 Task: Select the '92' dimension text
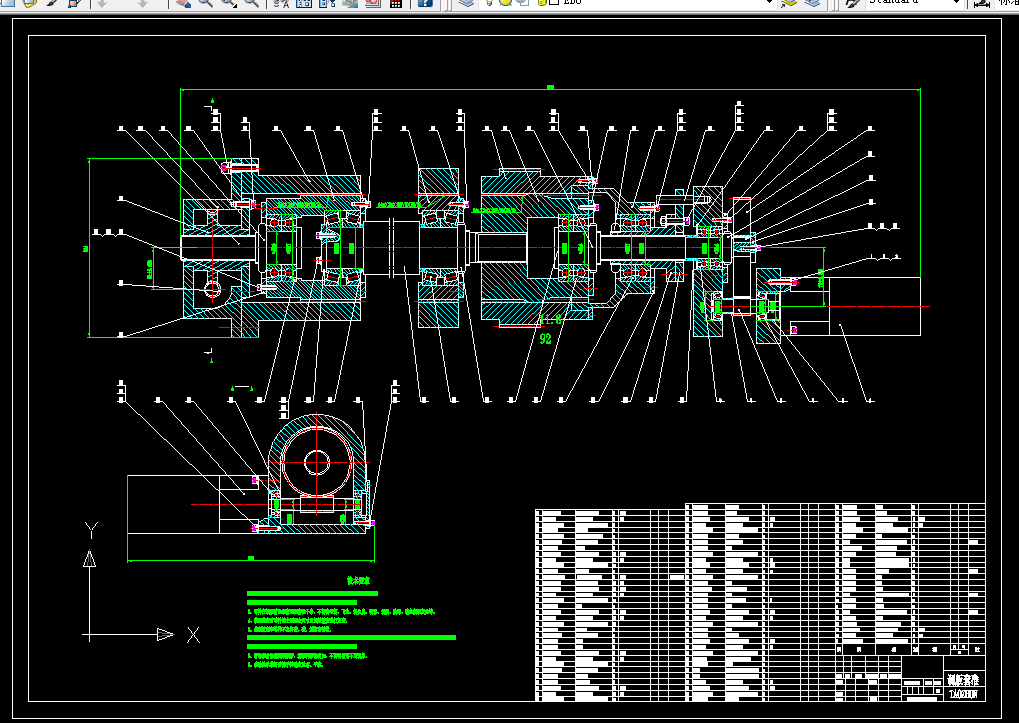545,338
